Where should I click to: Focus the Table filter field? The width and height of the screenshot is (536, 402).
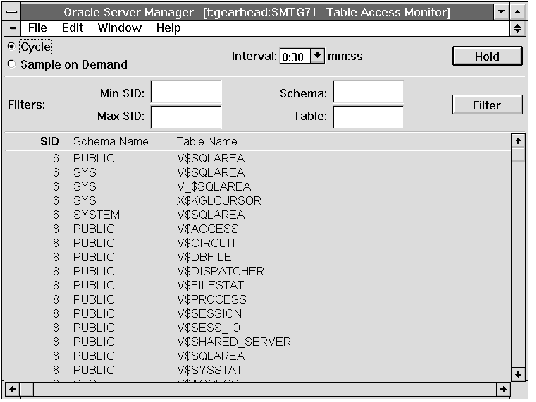[x=368, y=117]
